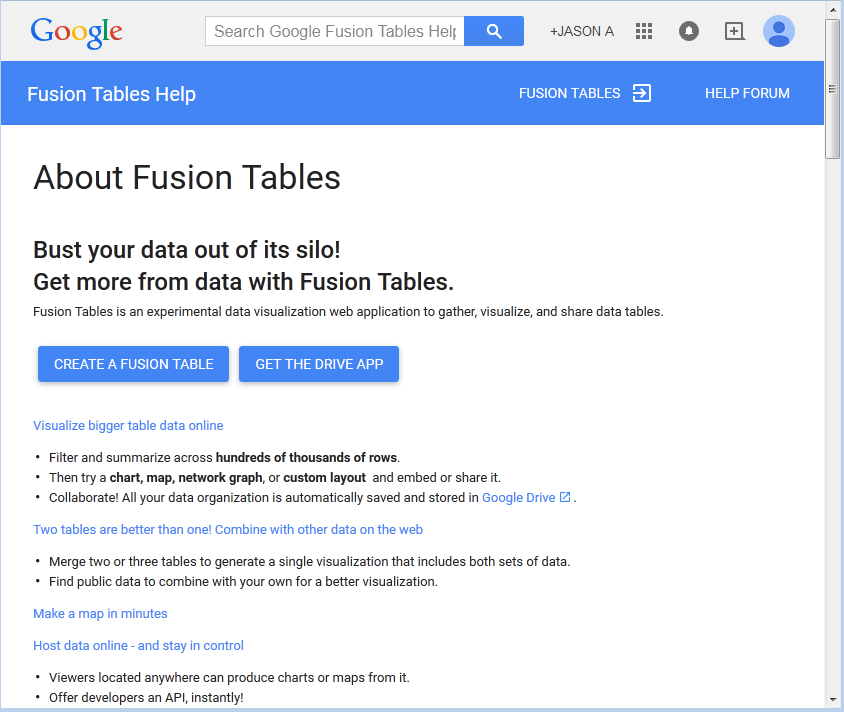Open 'Two tables are better than one!' link
Image resolution: width=844 pixels, height=712 pixels.
228,530
